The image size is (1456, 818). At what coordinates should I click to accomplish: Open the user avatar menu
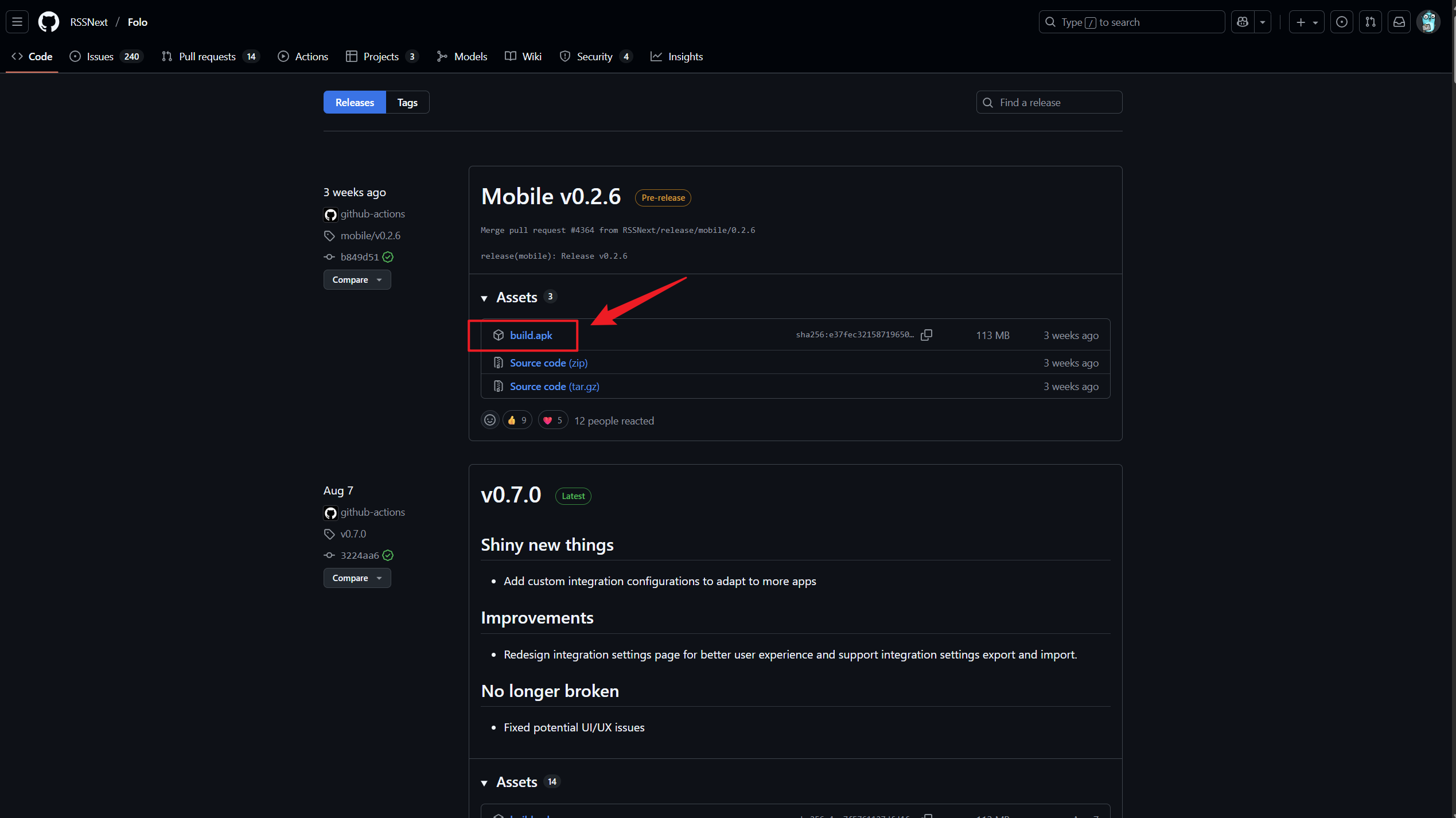[1428, 22]
